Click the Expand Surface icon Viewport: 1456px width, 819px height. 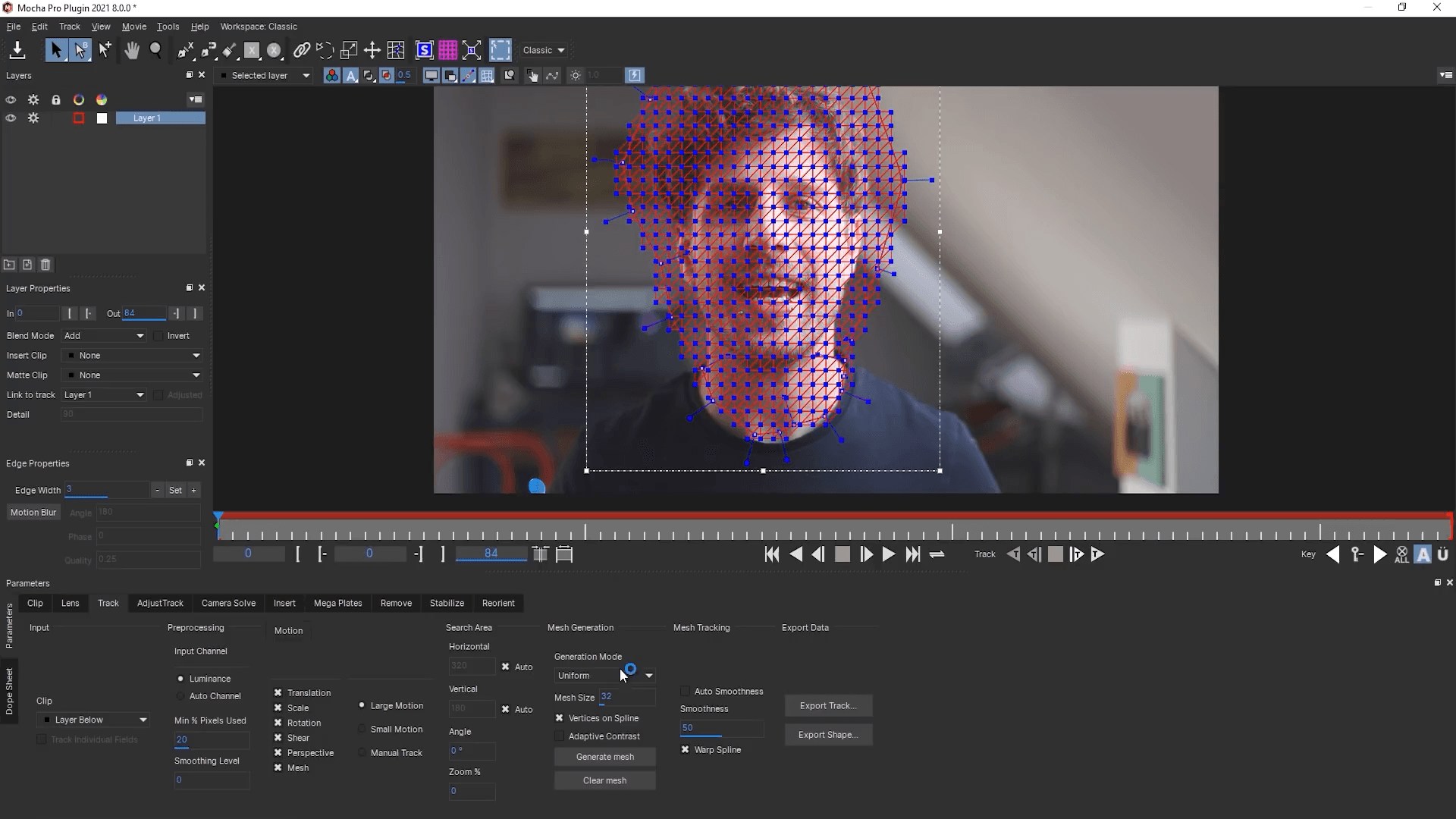pos(472,50)
